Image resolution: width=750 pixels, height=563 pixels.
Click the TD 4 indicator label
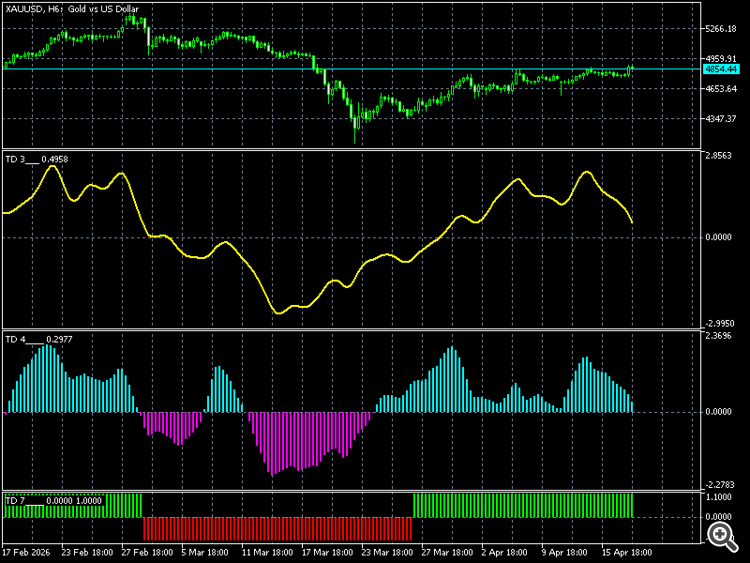(x=39, y=339)
